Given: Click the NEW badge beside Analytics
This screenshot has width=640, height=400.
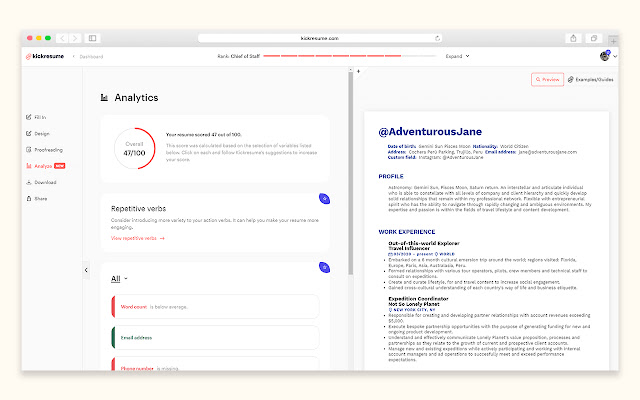Looking at the screenshot, I should coord(60,166).
